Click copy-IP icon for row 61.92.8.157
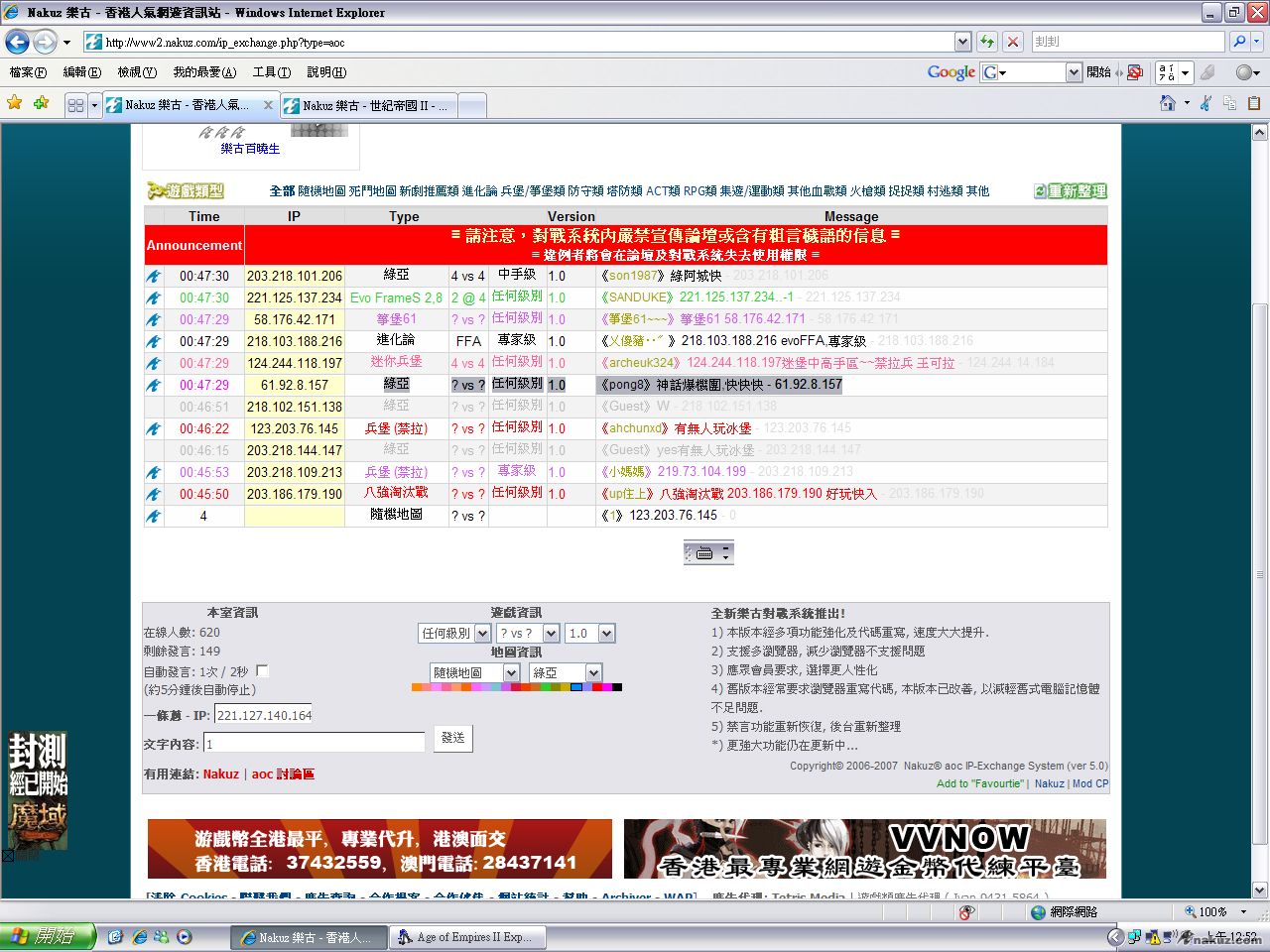1270x952 pixels. (x=154, y=386)
